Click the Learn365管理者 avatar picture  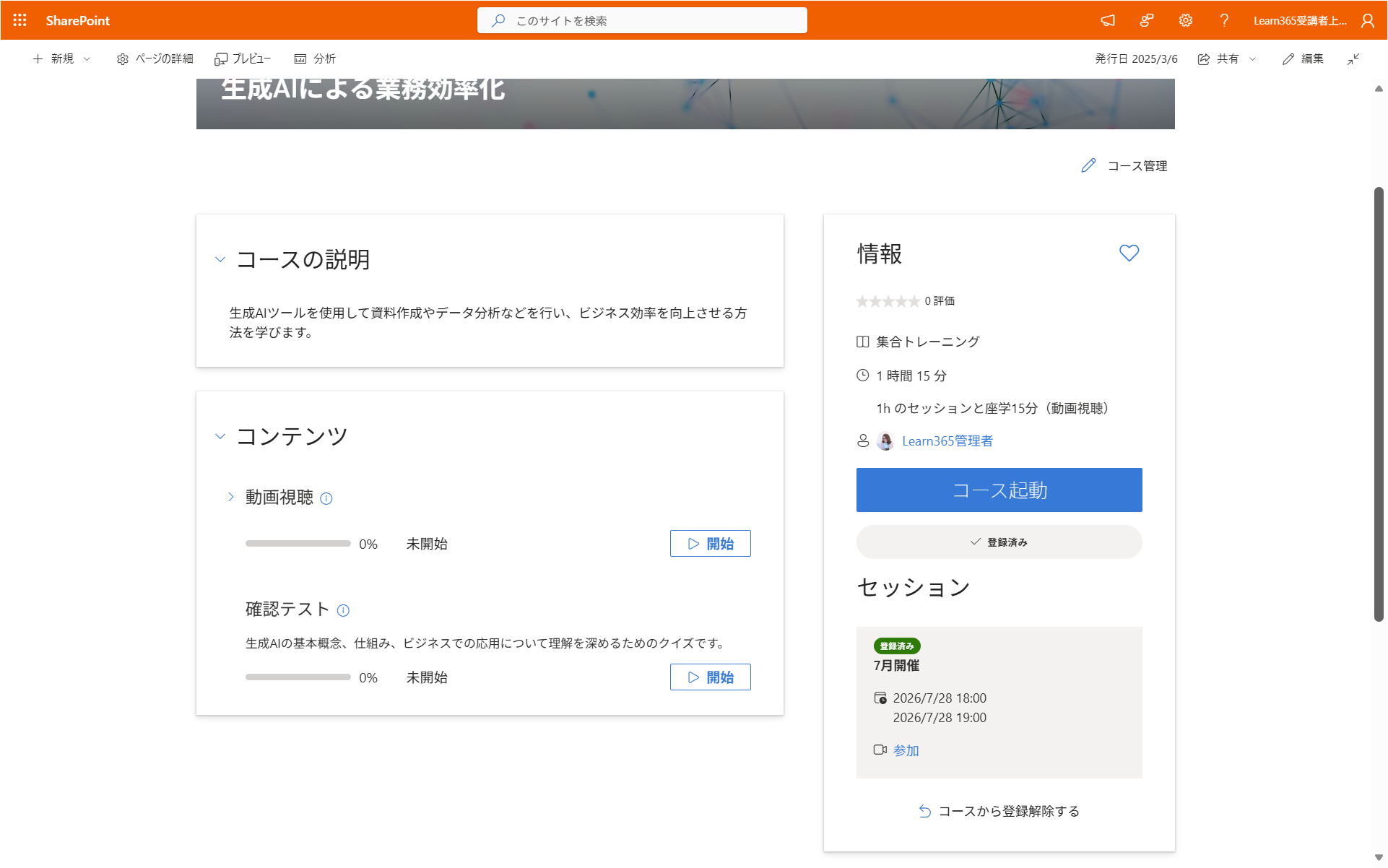885,440
